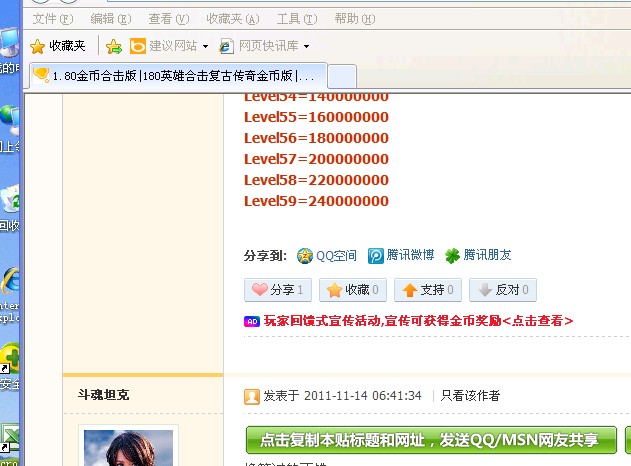Click the 支持 up-arrow button

coord(428,290)
